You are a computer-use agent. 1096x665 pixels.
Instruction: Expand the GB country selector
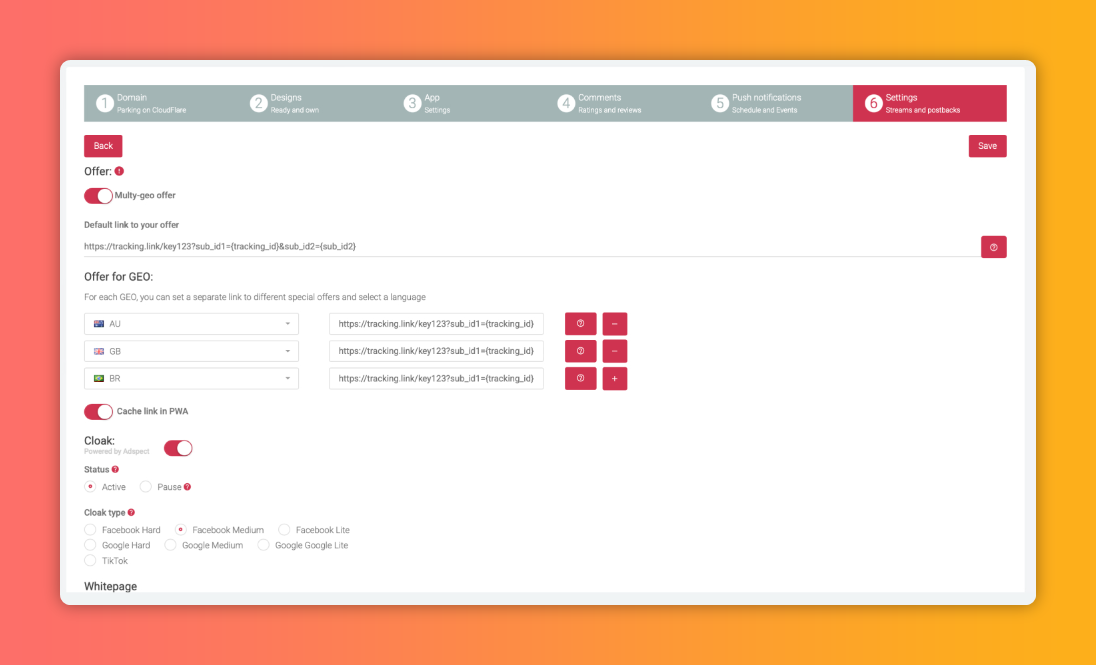pos(191,351)
